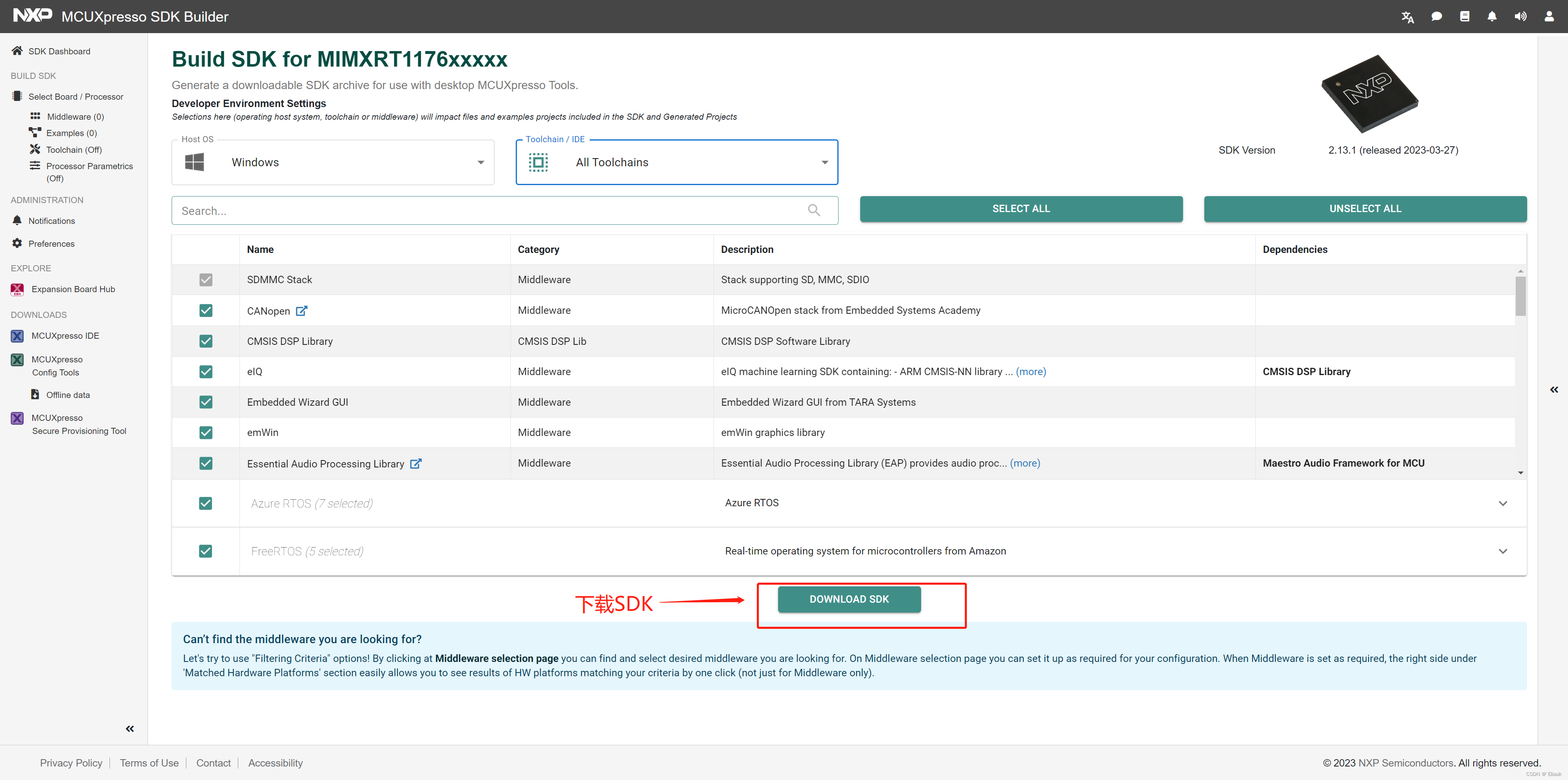This screenshot has height=780, width=1568.
Task: Open Processor Parametrics in the sidebar
Action: pyautogui.click(x=89, y=165)
